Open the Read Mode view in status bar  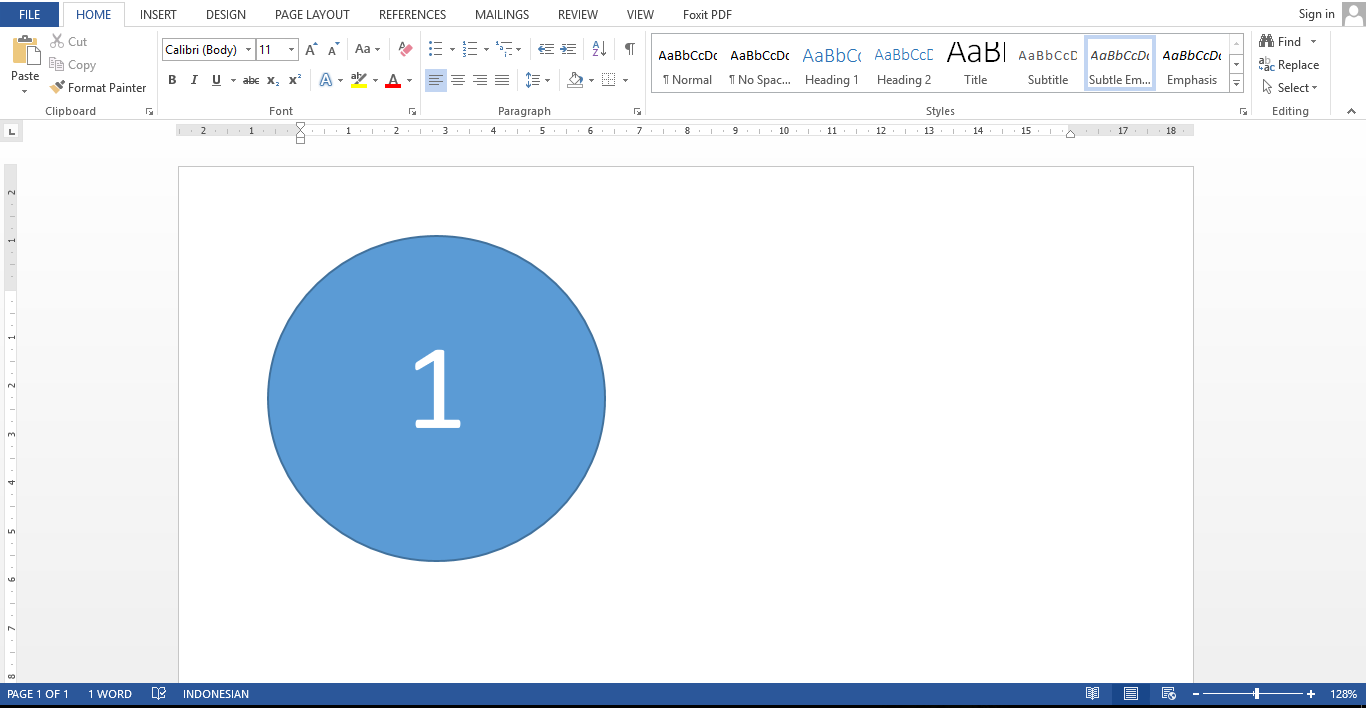pyautogui.click(x=1093, y=693)
